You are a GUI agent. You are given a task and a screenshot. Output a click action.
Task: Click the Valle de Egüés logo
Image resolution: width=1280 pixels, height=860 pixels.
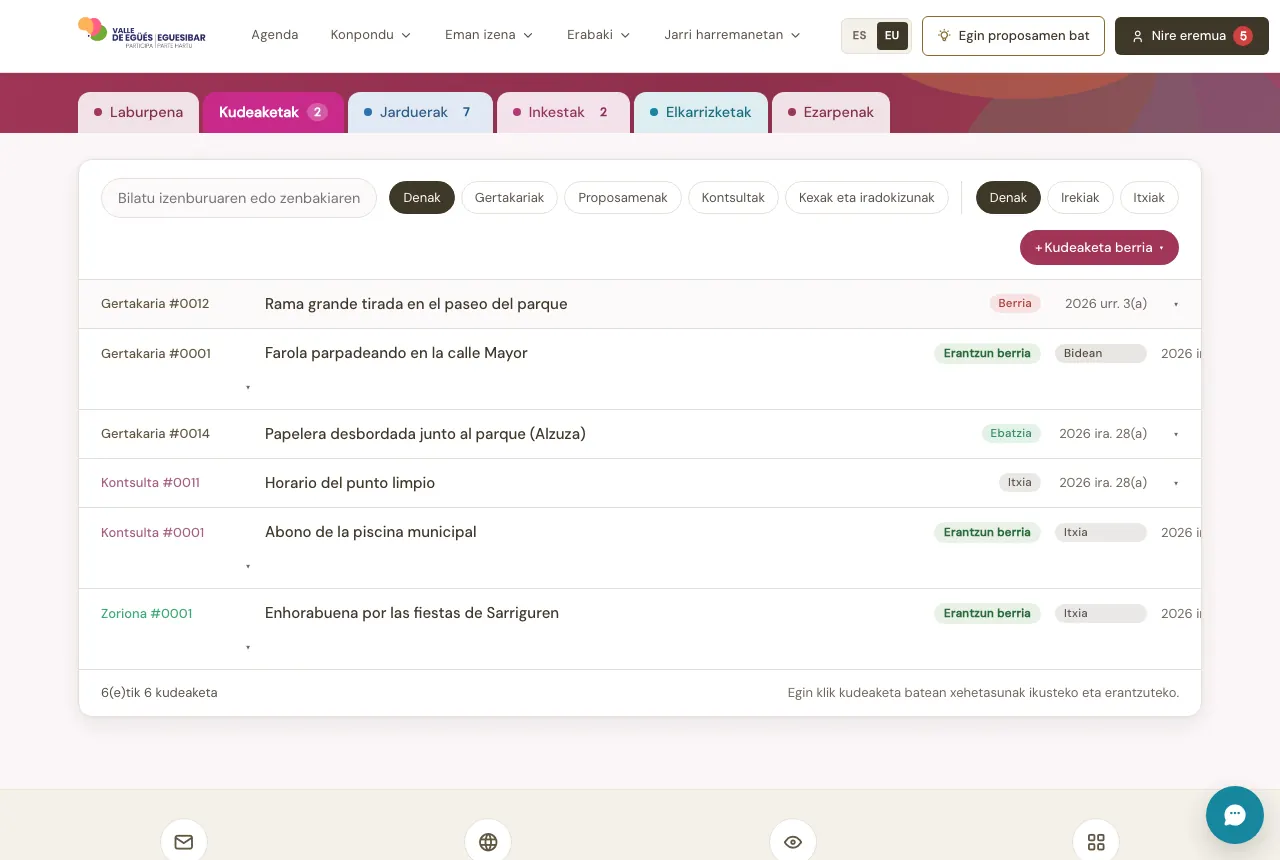[x=142, y=34]
